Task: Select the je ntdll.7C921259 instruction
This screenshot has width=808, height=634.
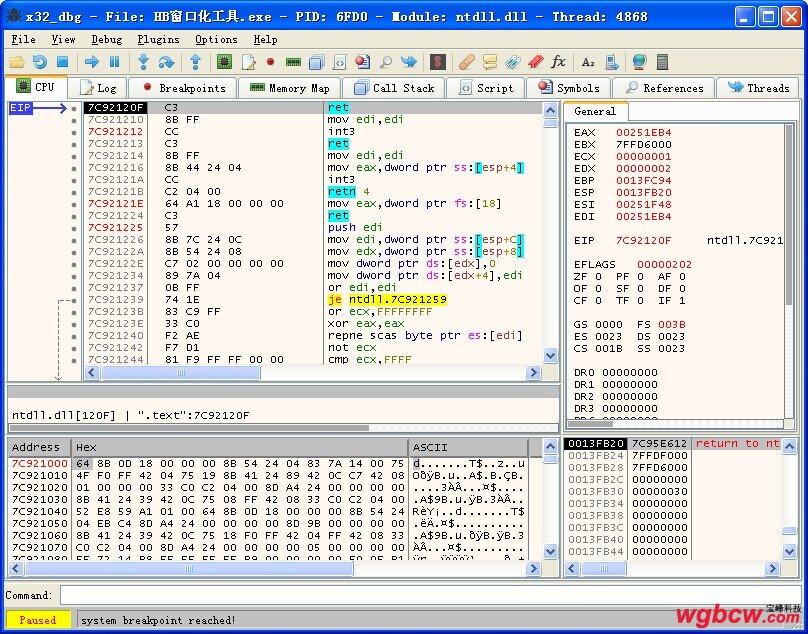Action: pyautogui.click(x=387, y=299)
